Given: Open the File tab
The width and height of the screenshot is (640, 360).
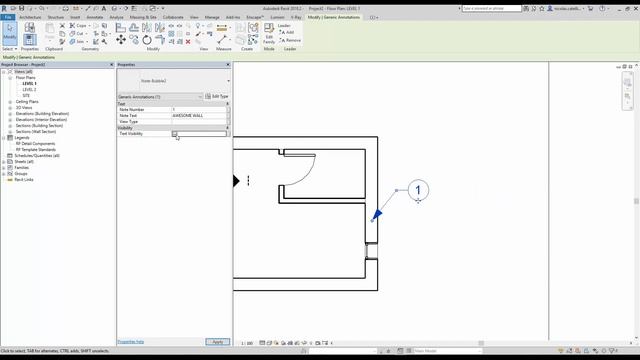Looking at the screenshot, I should [8, 17].
